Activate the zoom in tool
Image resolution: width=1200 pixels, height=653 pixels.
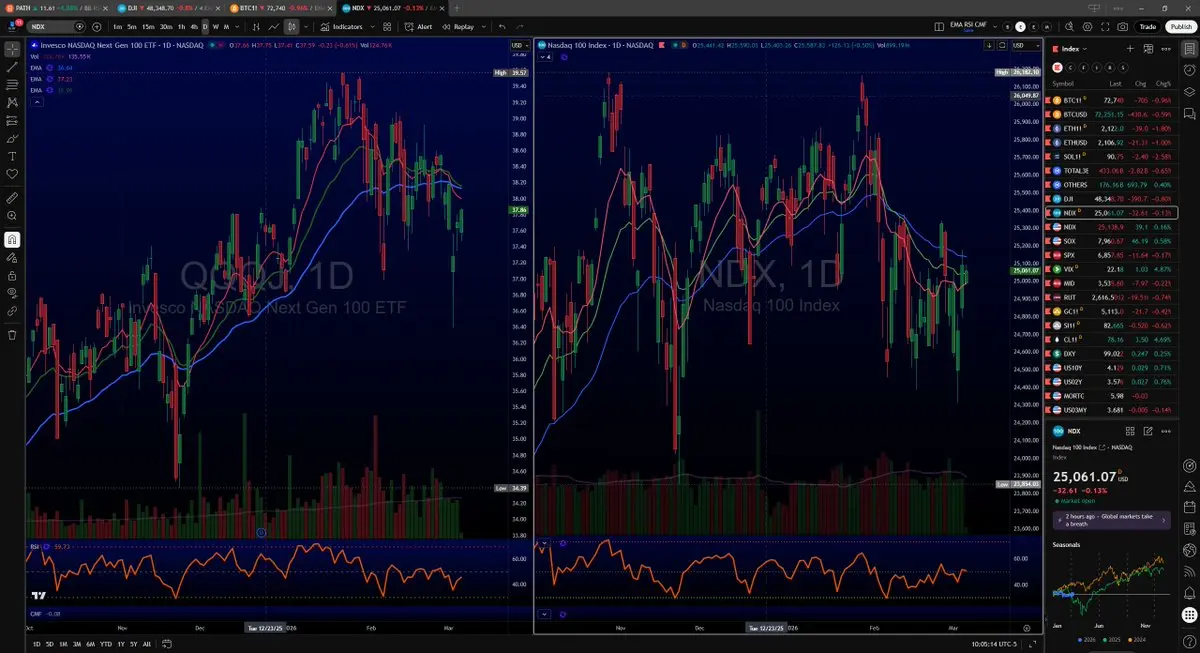12,215
